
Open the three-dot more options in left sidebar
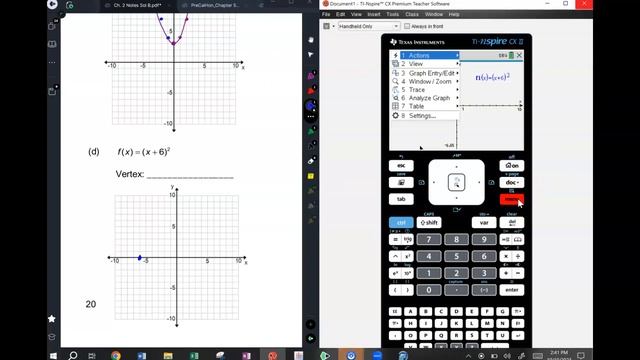tap(52, 62)
